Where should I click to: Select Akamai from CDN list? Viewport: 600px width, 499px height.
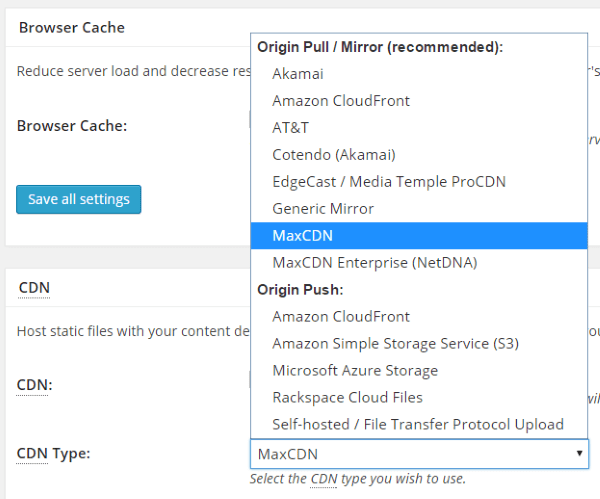pos(298,73)
